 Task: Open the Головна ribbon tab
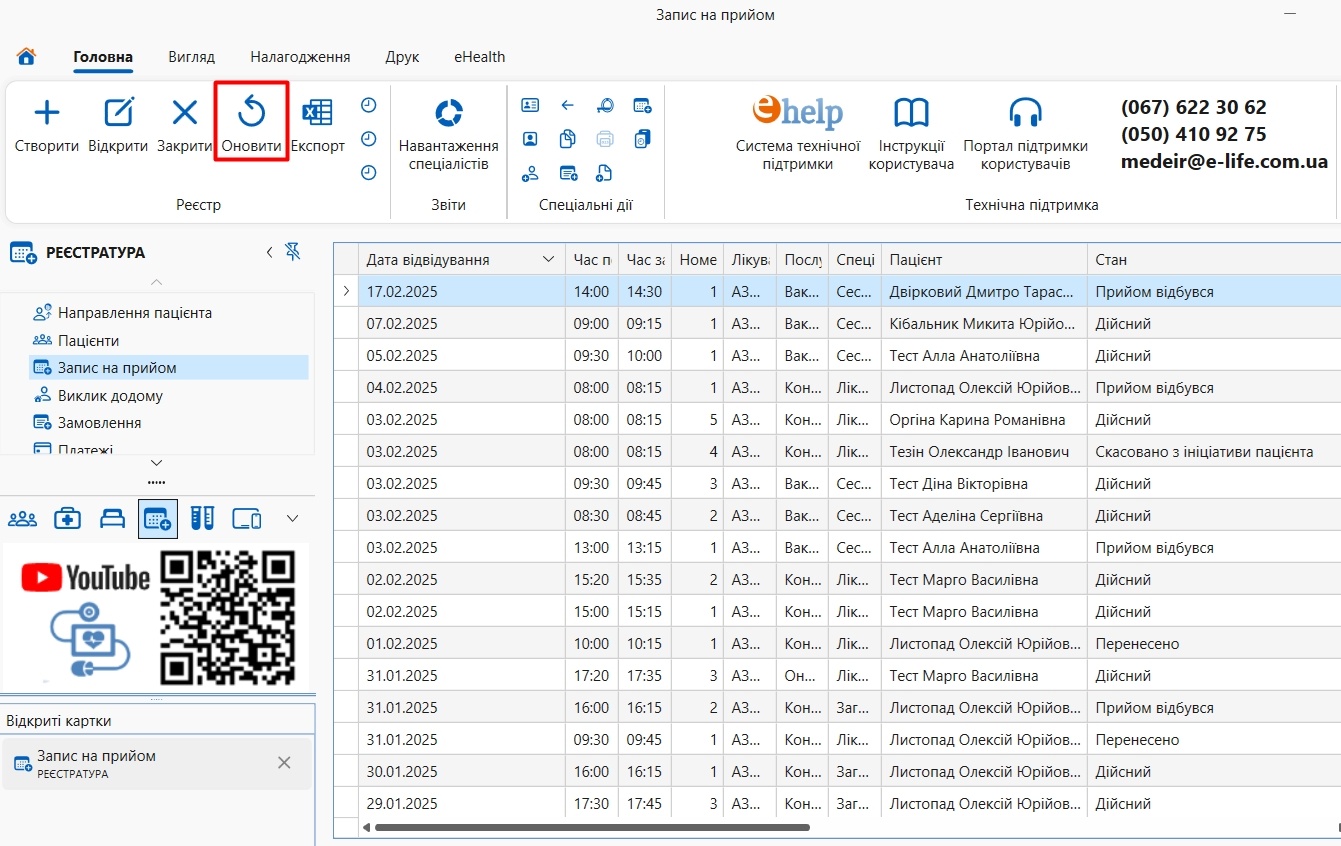(103, 57)
